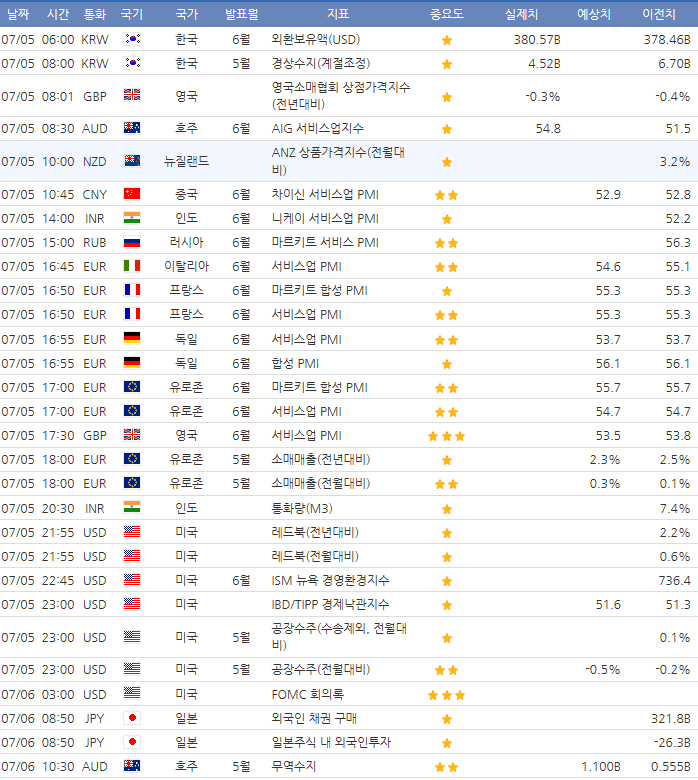Click indicator text 레드북(전월대비)
The width and height of the screenshot is (698, 780).
(315, 556)
